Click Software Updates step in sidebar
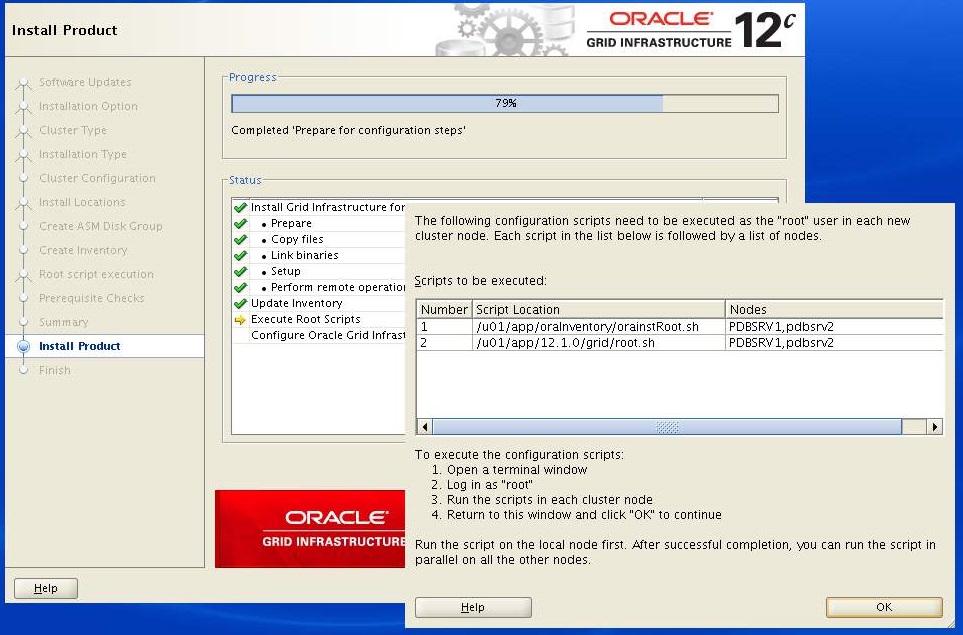Screen dimensions: 963x635 (x=85, y=82)
